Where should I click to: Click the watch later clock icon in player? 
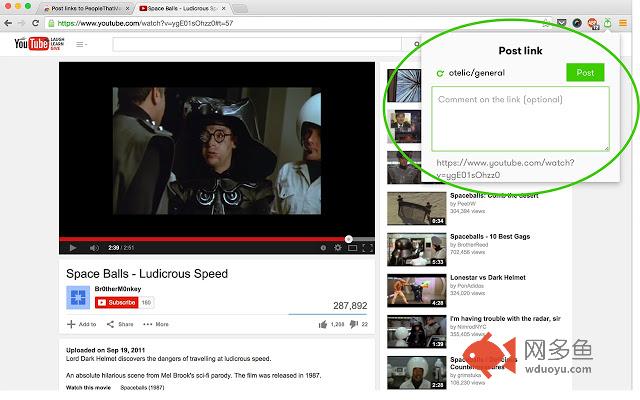click(x=323, y=248)
